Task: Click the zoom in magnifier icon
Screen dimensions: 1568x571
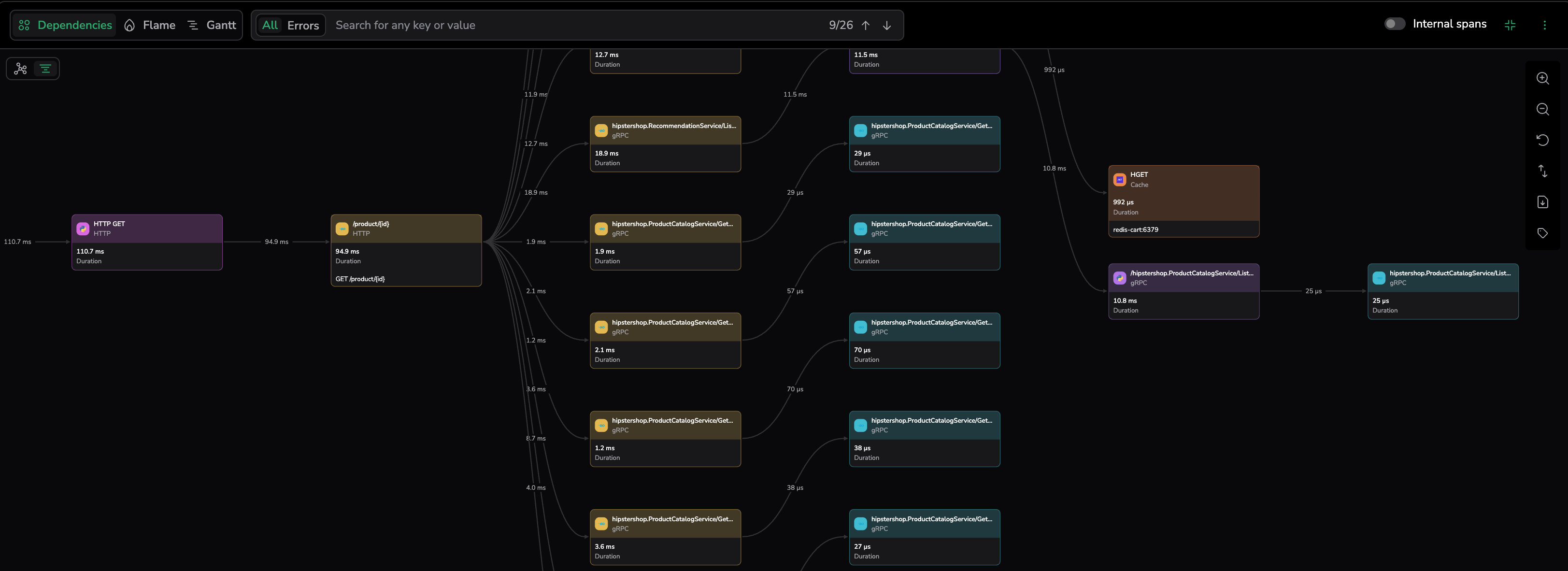Action: pyautogui.click(x=1542, y=78)
